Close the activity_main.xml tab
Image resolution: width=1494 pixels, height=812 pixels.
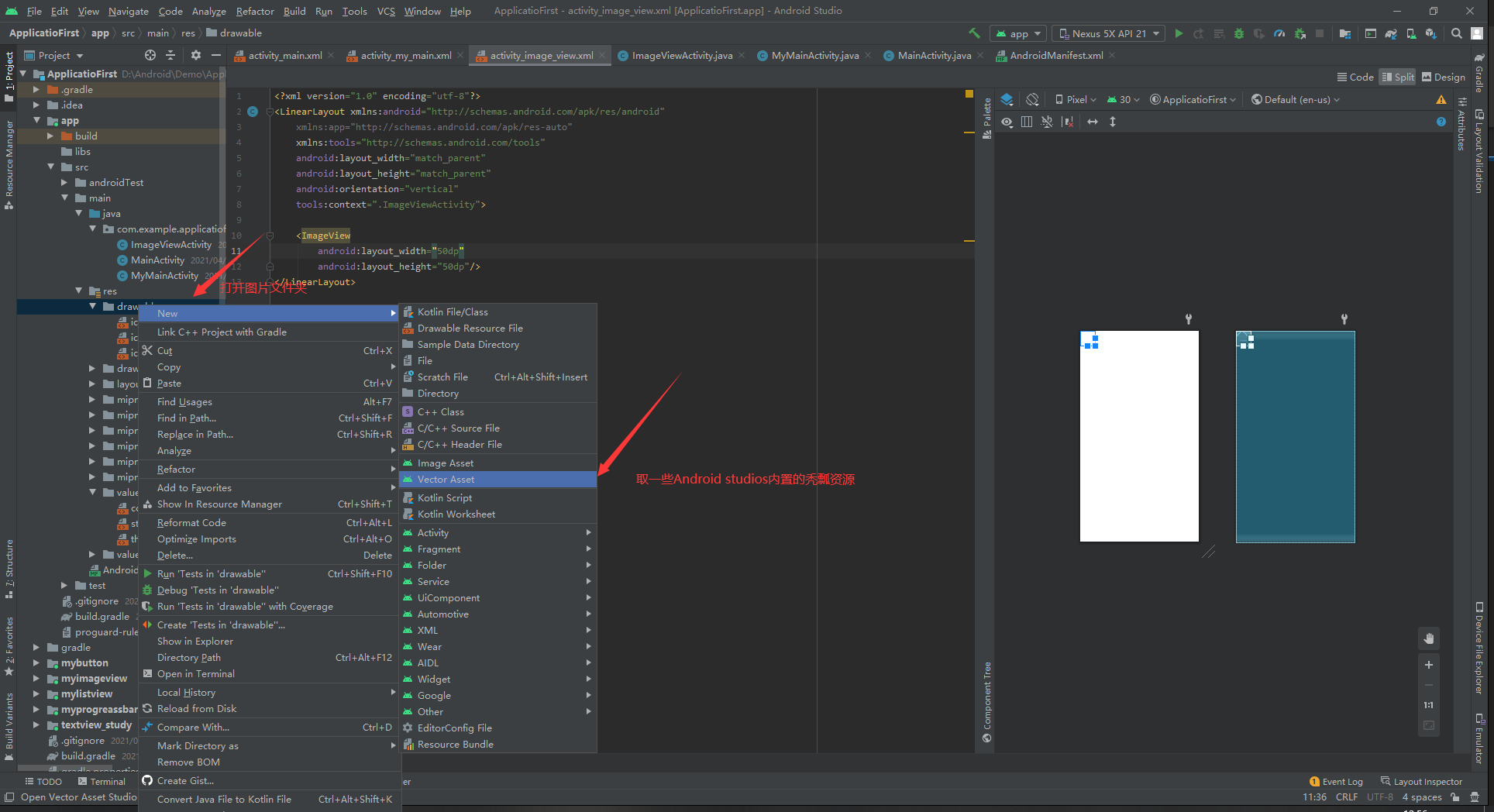point(331,55)
